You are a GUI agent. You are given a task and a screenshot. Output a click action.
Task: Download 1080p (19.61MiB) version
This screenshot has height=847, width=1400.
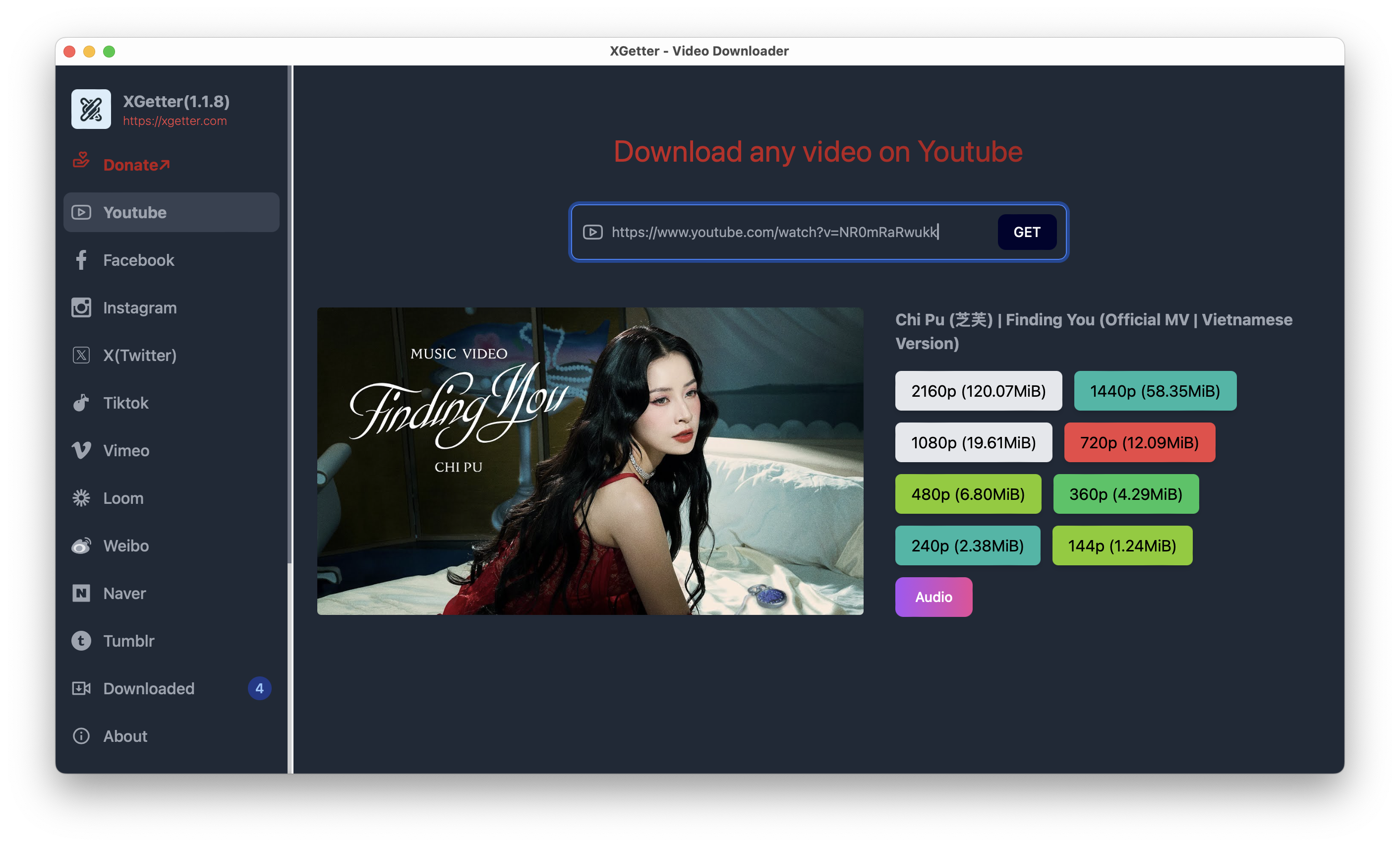click(973, 443)
